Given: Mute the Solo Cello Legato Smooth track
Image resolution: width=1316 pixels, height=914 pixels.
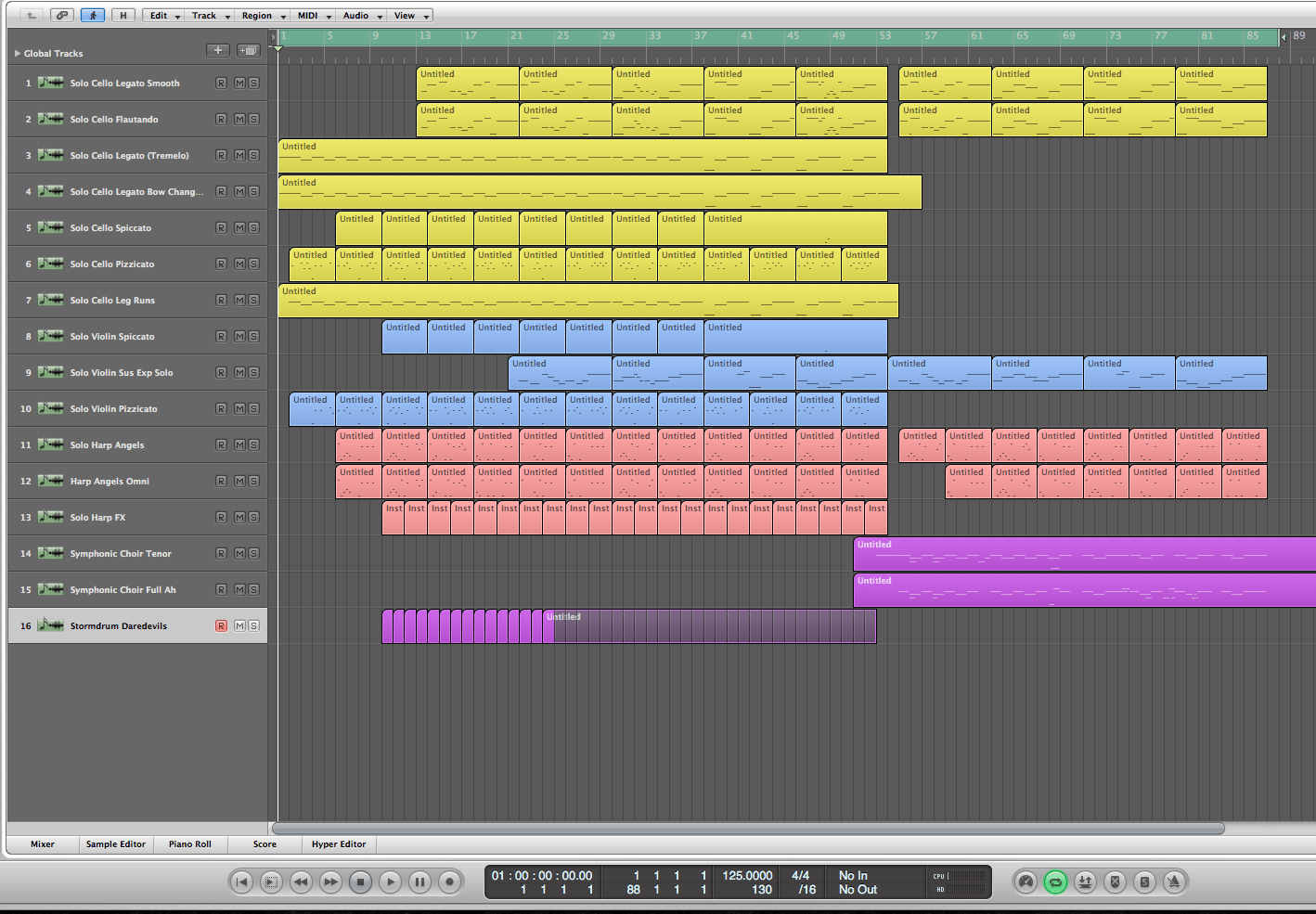Looking at the screenshot, I should coord(239,83).
